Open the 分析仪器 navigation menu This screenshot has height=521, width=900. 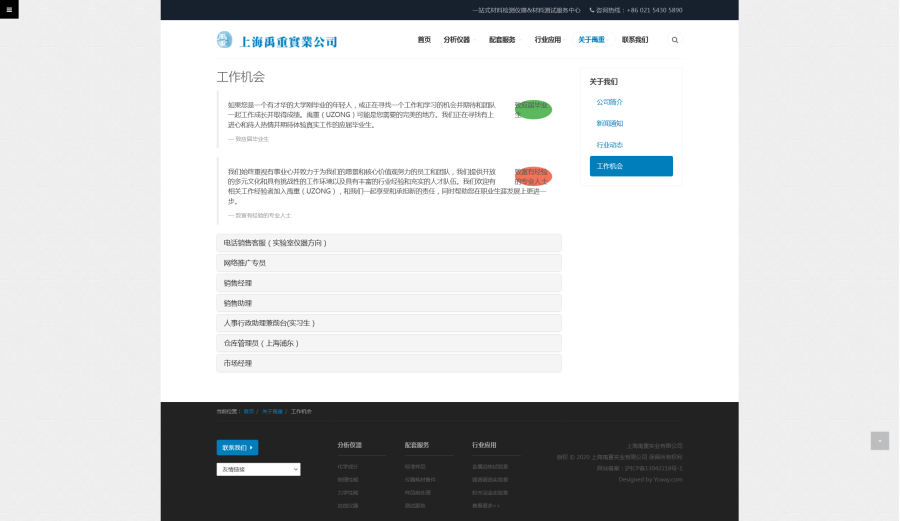457,40
